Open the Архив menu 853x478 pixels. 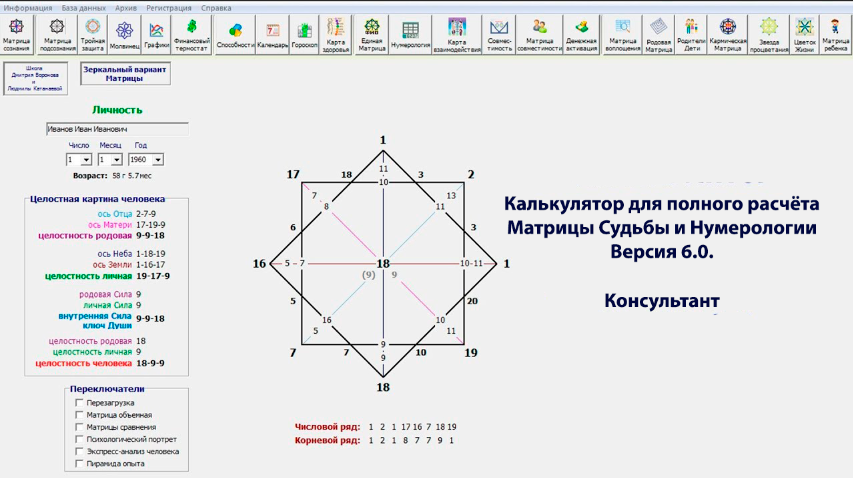126,8
